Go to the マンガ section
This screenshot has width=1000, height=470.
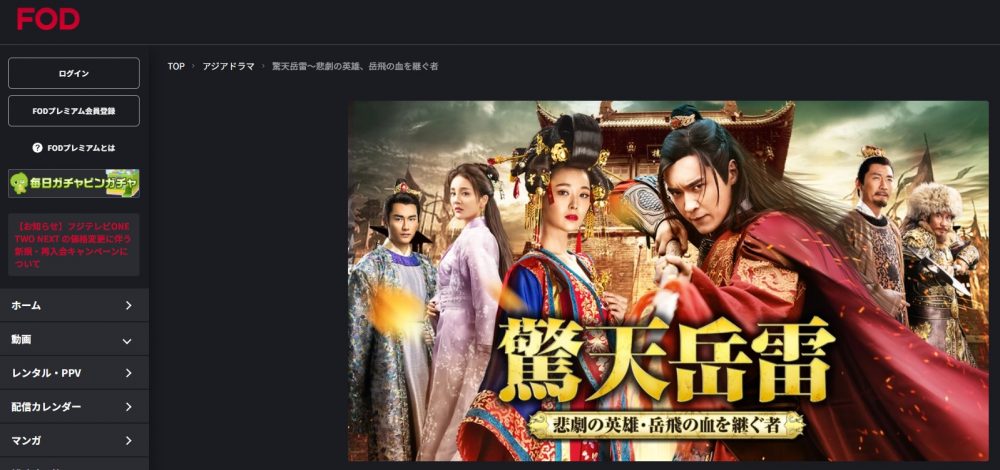pos(74,441)
